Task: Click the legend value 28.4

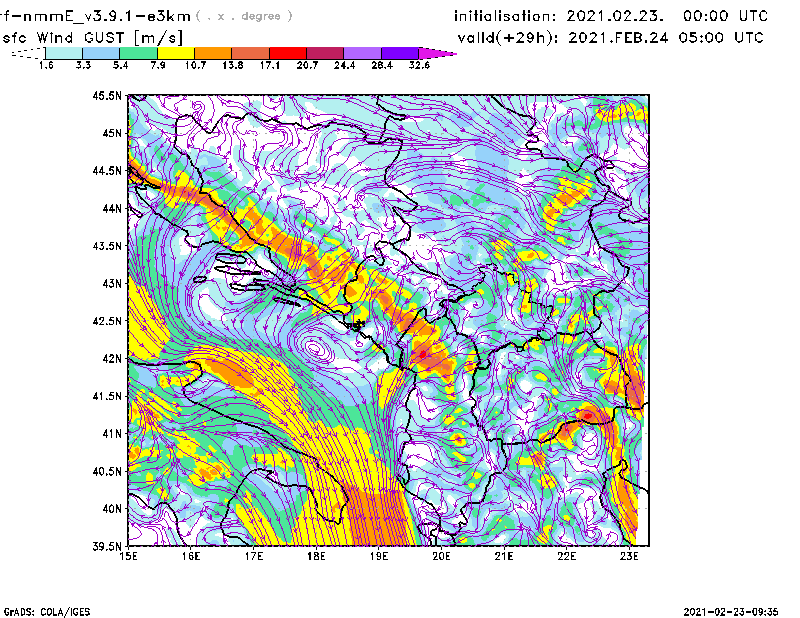Action: point(382,65)
